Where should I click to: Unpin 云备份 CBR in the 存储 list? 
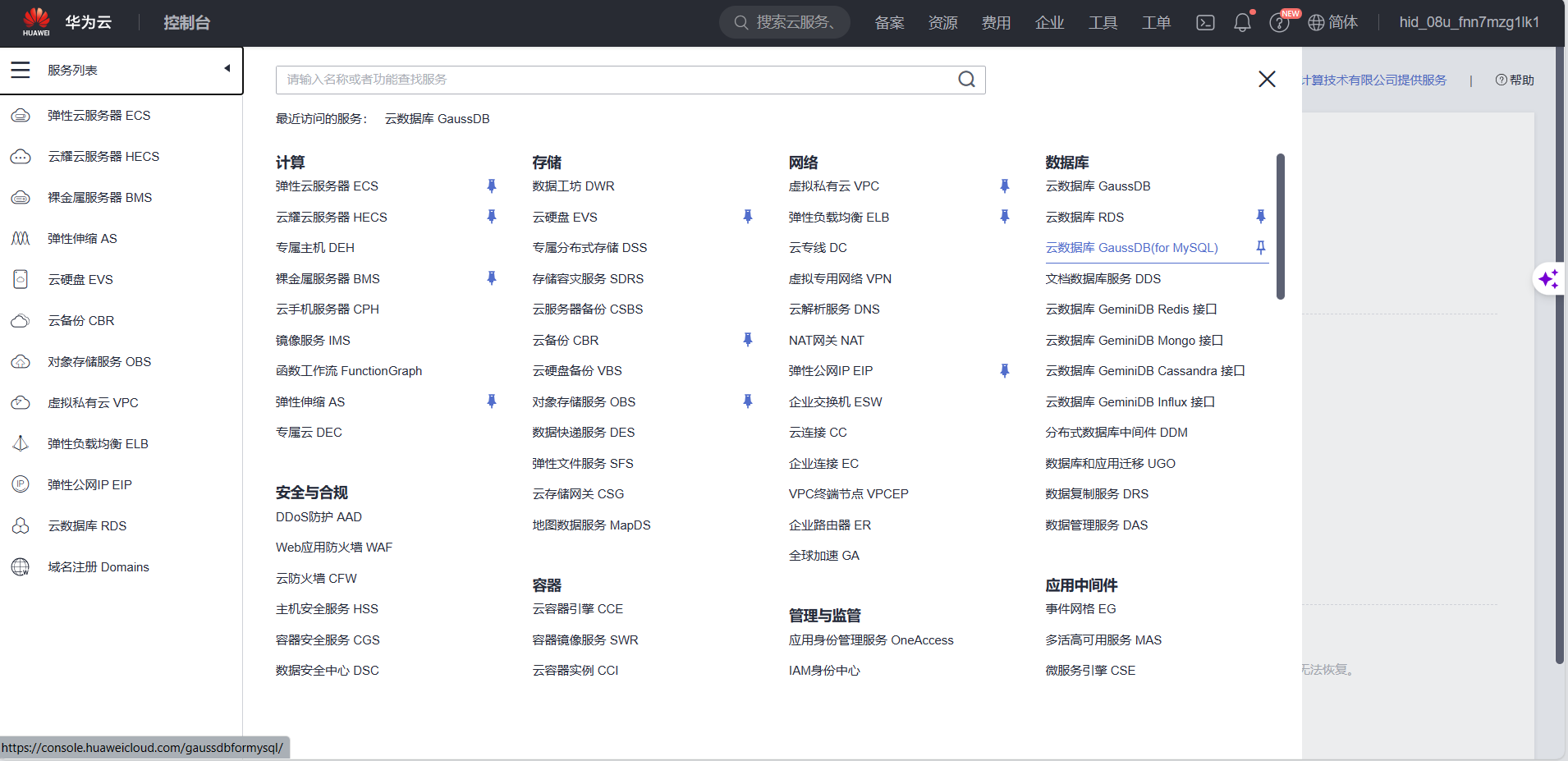click(748, 340)
